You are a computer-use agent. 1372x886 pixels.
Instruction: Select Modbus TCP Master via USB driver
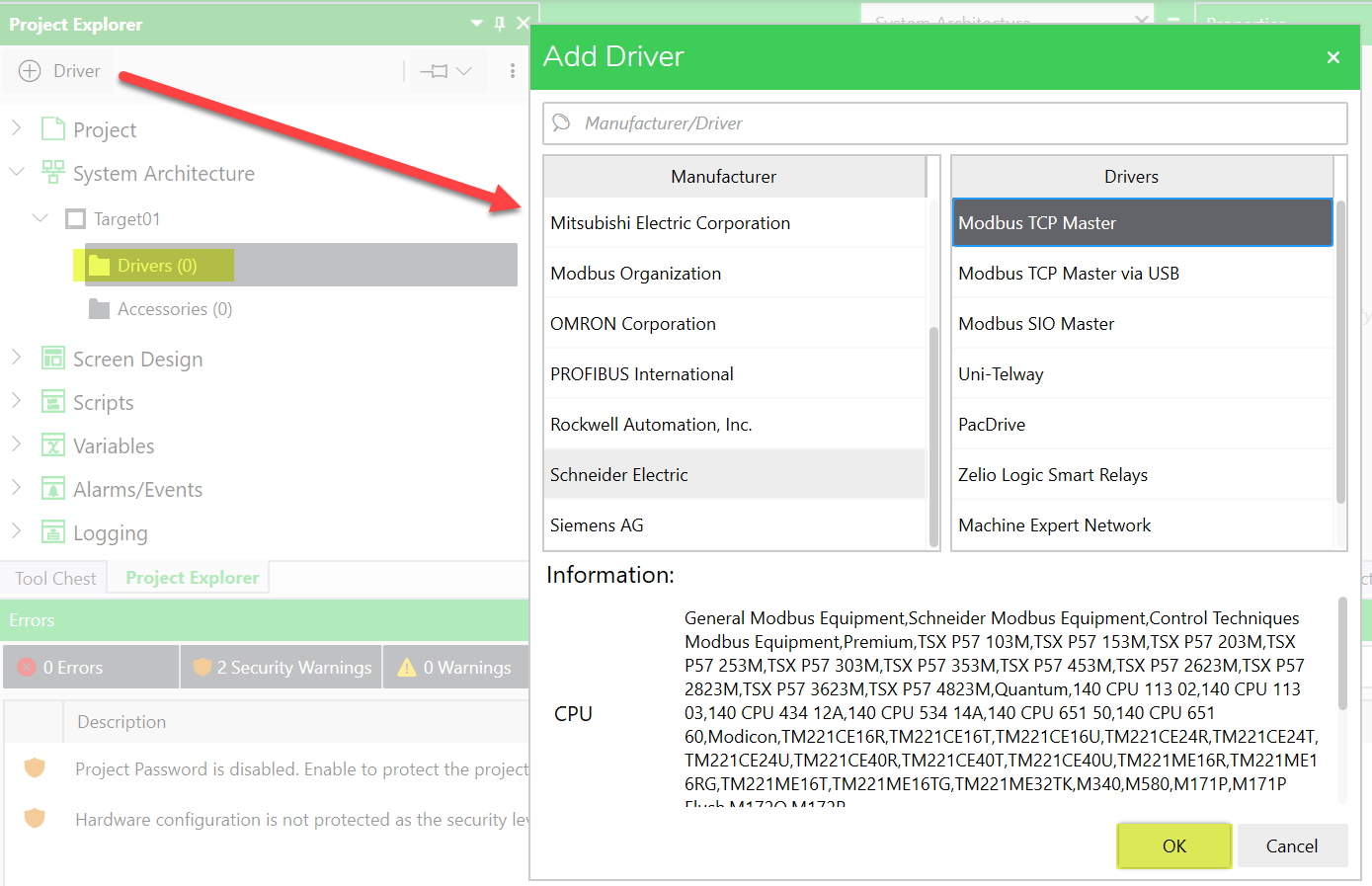(x=1143, y=274)
